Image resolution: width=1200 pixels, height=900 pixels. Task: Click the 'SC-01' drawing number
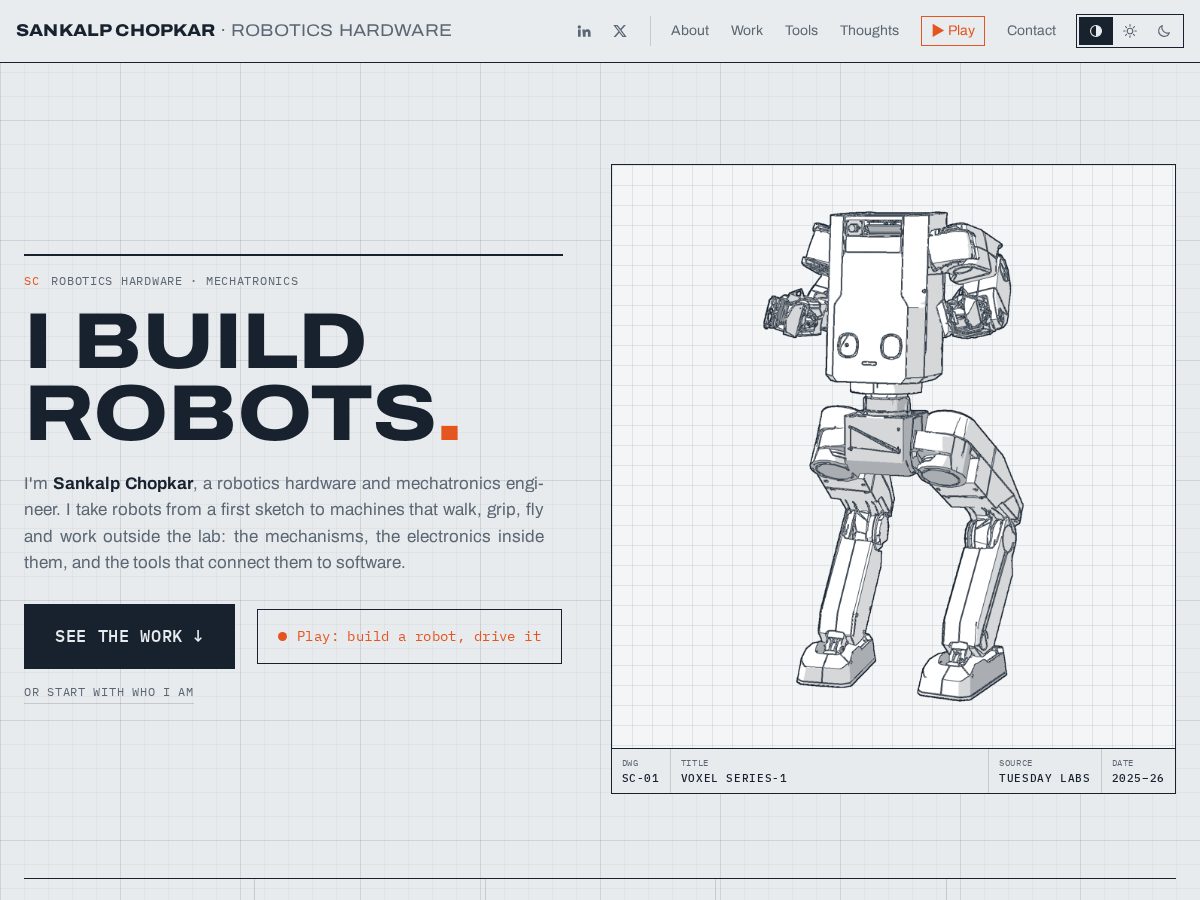pyautogui.click(x=640, y=778)
